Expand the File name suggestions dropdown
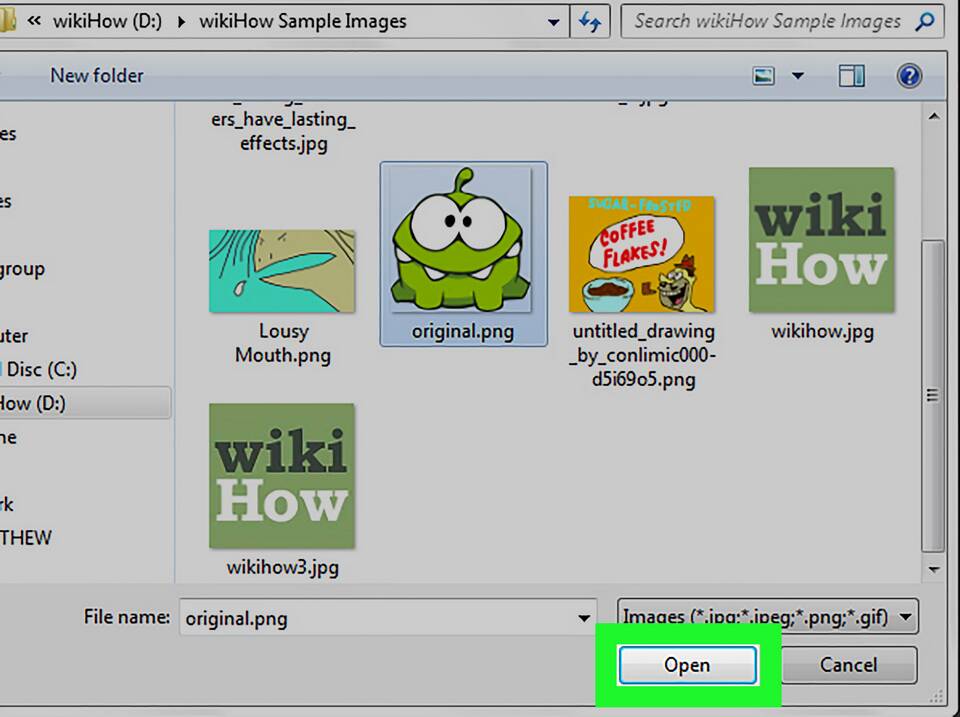 click(584, 619)
